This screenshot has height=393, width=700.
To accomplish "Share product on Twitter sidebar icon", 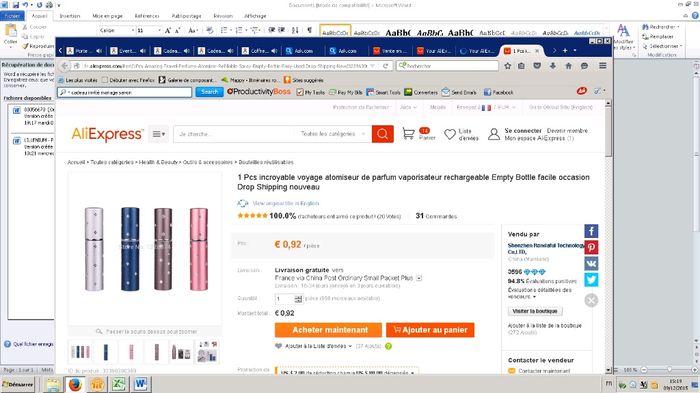I will [x=591, y=280].
